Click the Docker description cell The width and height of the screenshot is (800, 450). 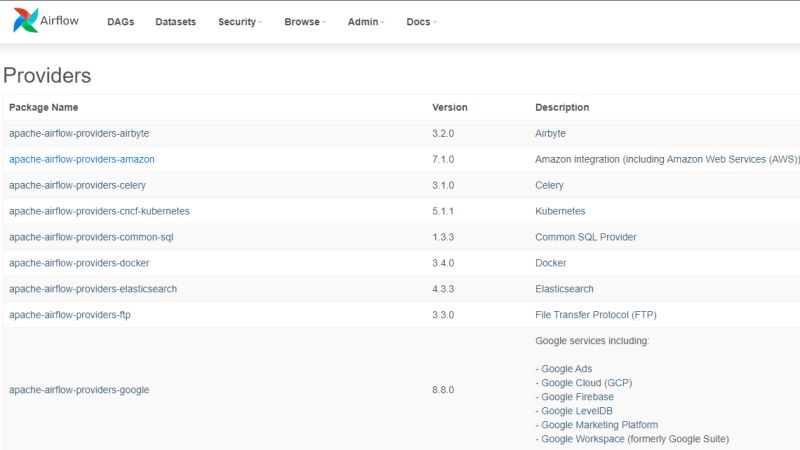point(551,263)
